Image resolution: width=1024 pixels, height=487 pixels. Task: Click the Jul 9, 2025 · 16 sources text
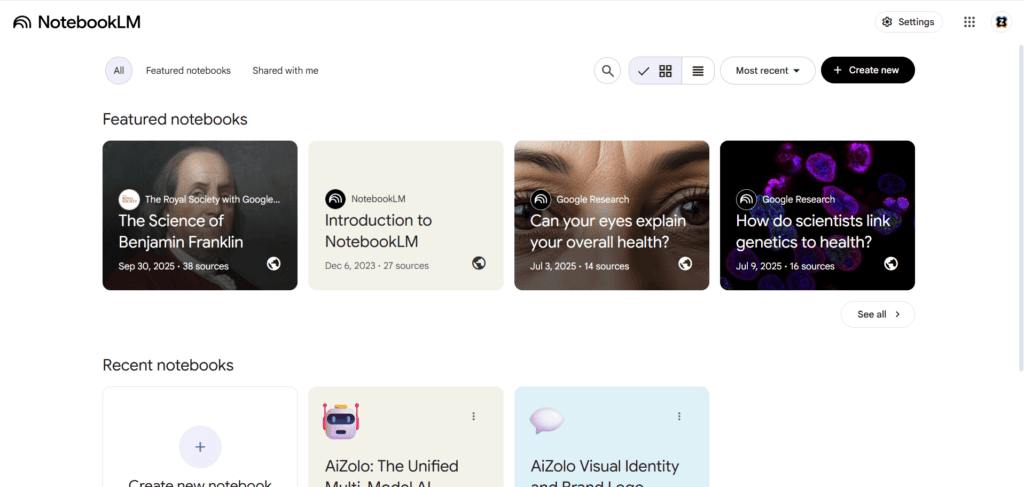pyautogui.click(x=786, y=266)
